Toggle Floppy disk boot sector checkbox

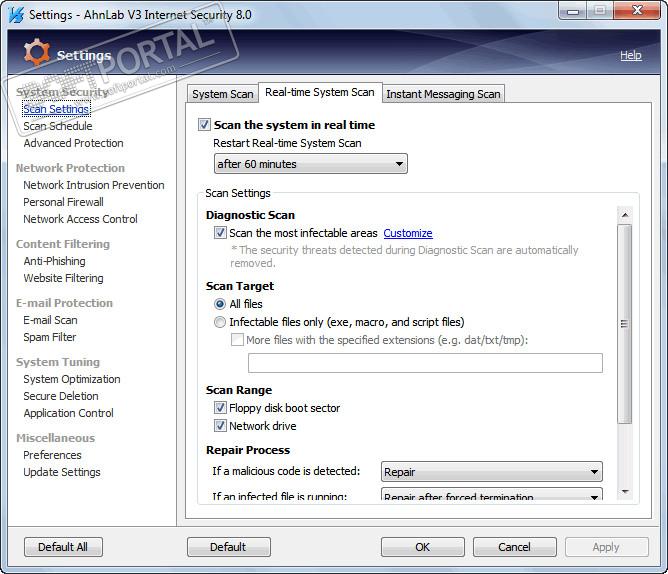point(220,408)
